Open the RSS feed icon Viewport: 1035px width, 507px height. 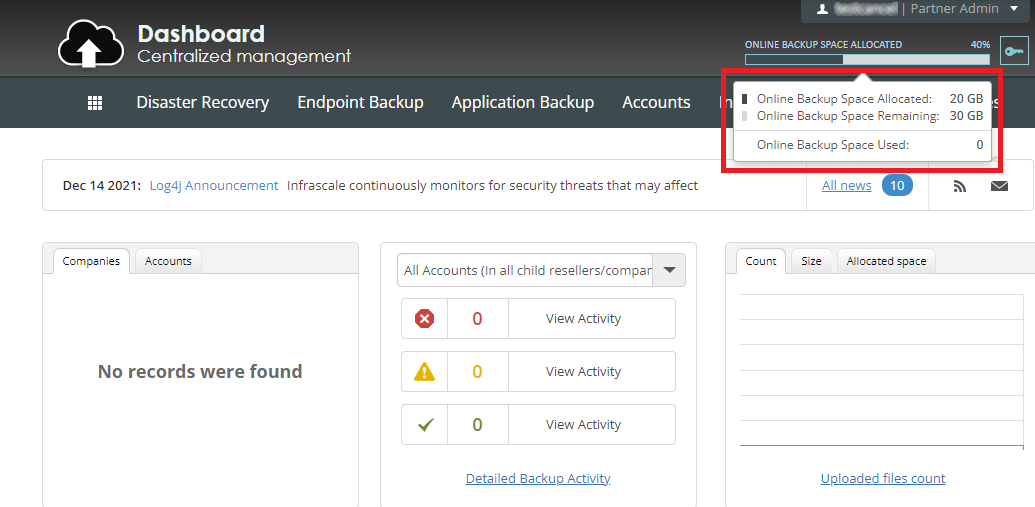(960, 186)
